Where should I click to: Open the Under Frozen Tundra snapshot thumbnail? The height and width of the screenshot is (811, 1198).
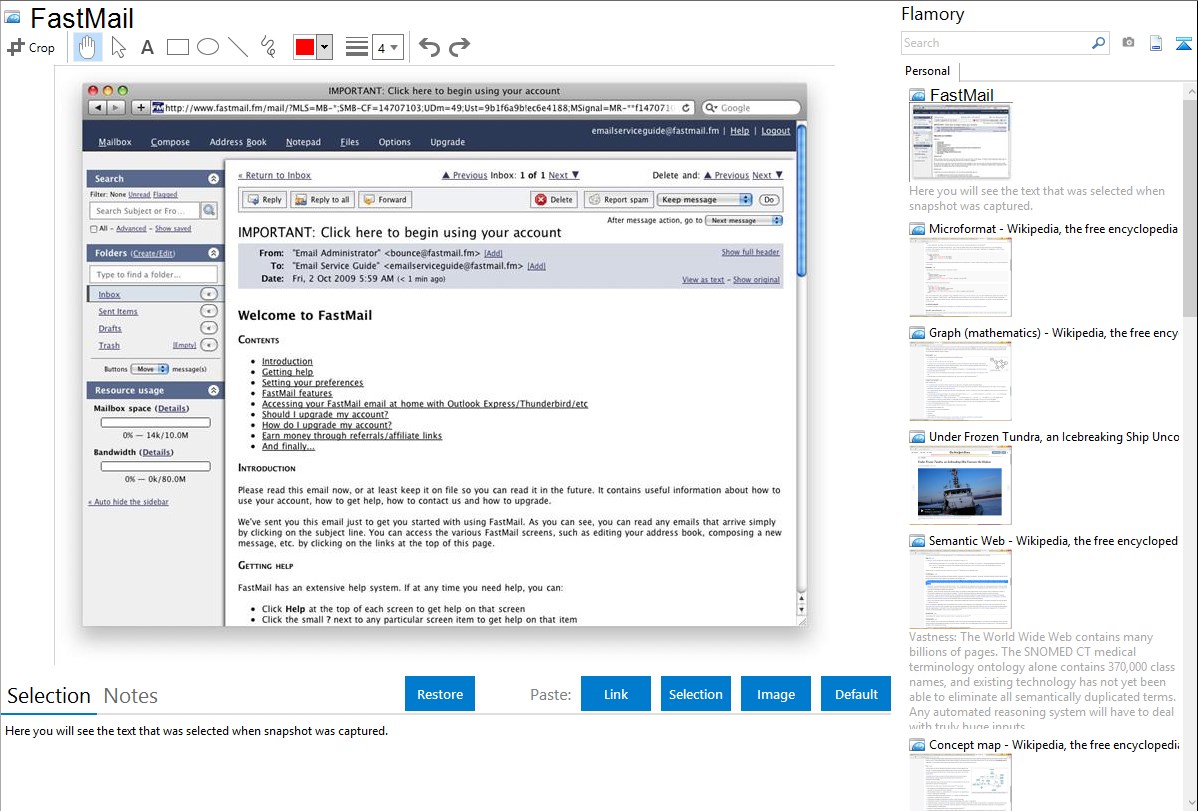960,485
